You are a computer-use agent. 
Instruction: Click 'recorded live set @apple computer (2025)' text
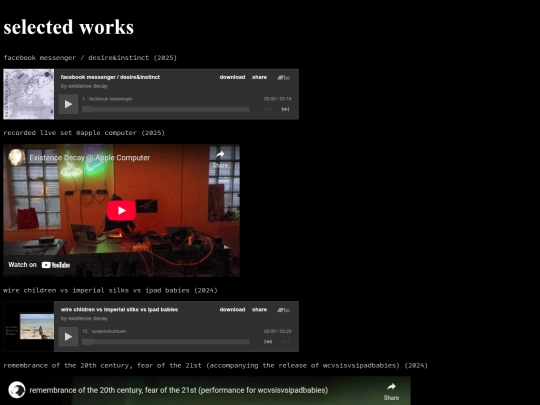coord(84,133)
